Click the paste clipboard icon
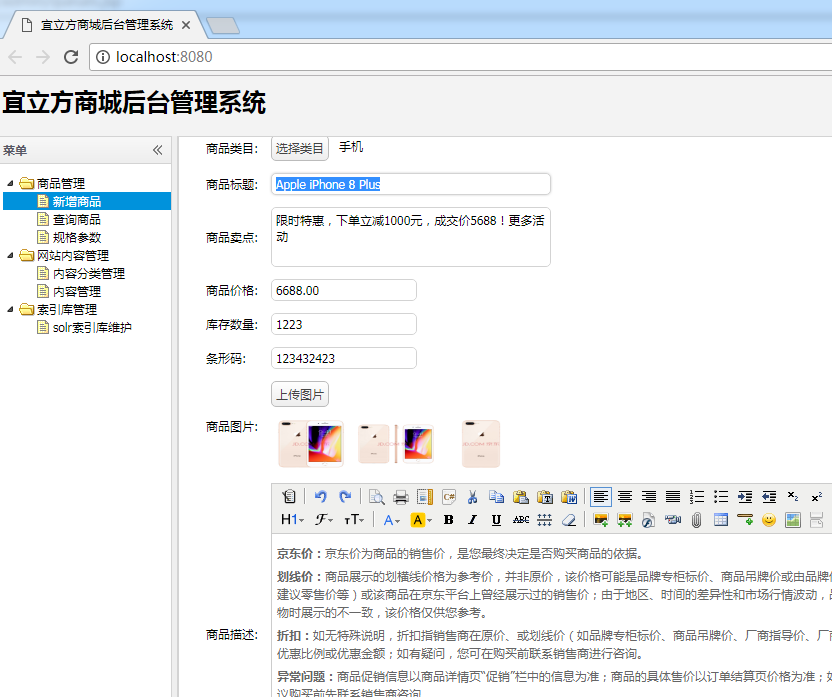The width and height of the screenshot is (832, 697). [x=521, y=496]
